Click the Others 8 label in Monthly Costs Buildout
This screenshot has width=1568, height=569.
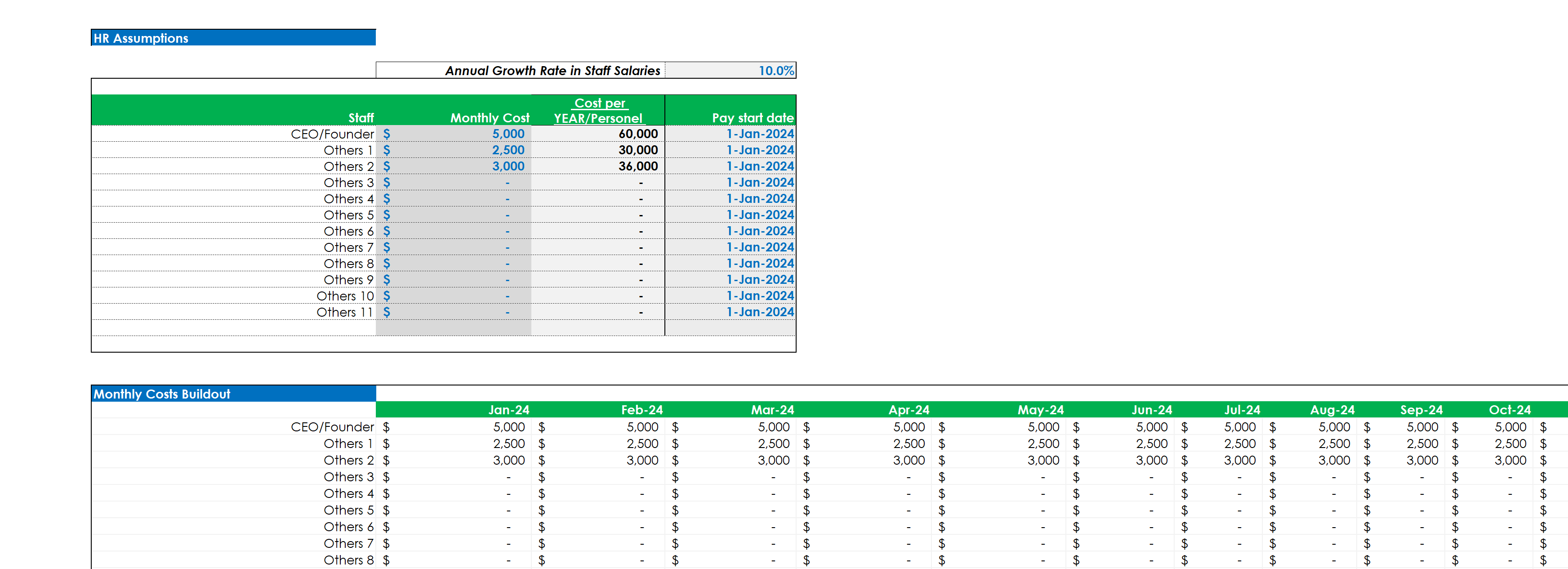(348, 560)
